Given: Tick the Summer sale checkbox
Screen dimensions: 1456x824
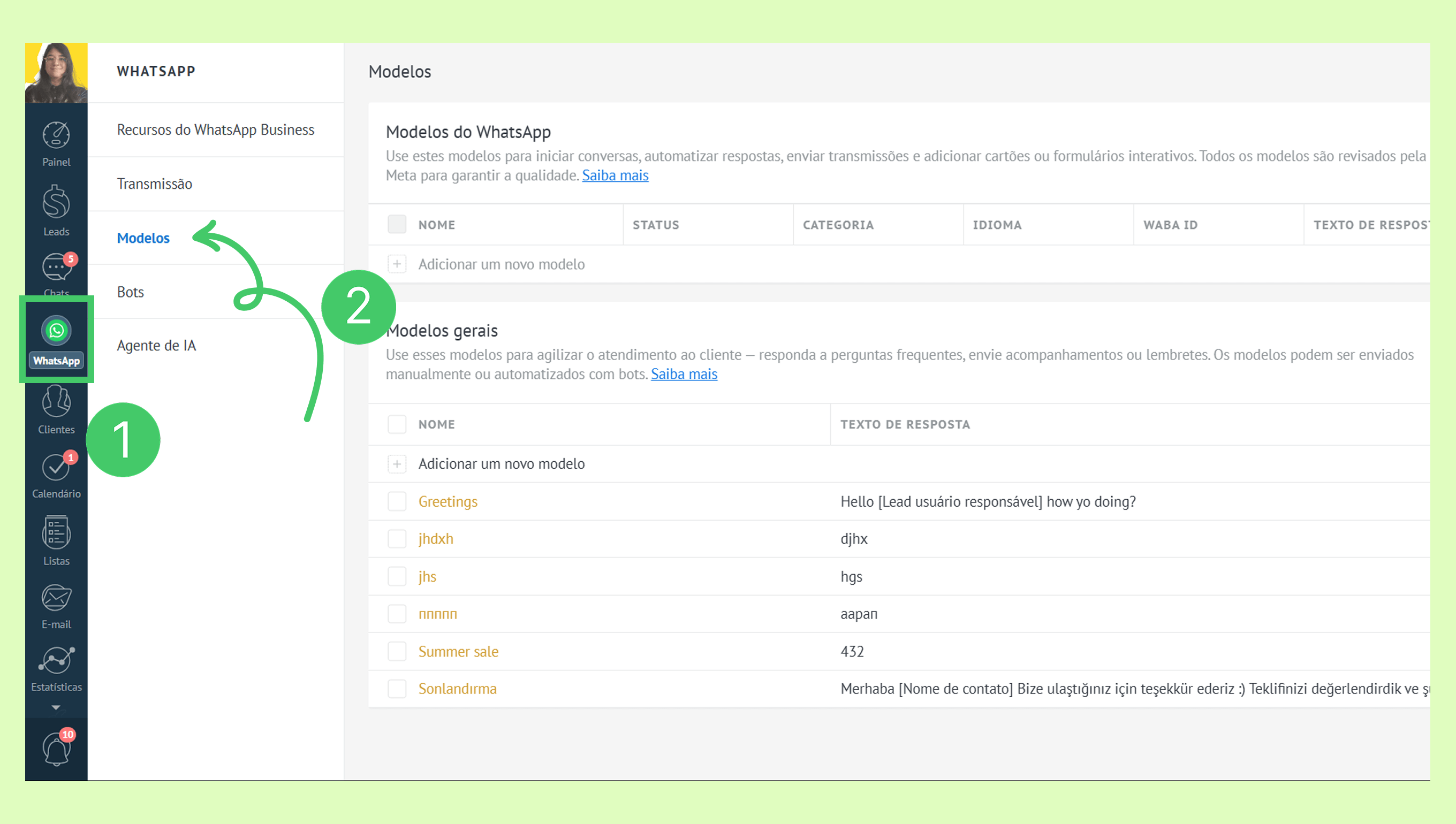Looking at the screenshot, I should click(397, 651).
